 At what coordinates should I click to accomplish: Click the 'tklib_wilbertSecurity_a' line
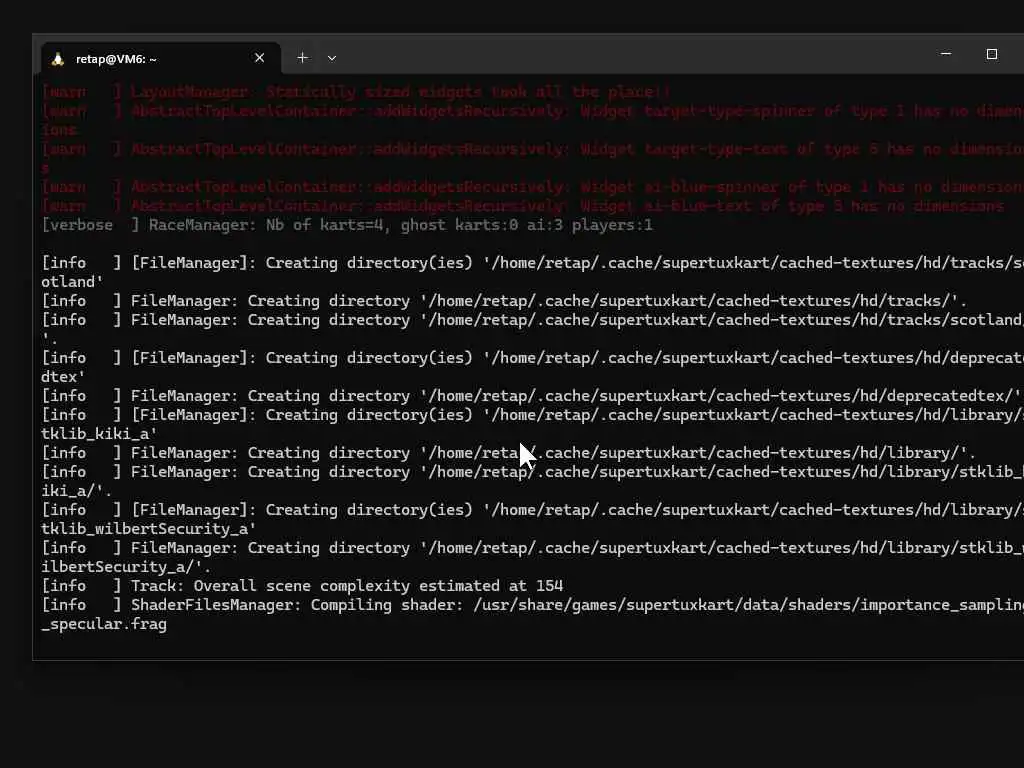coord(148,528)
